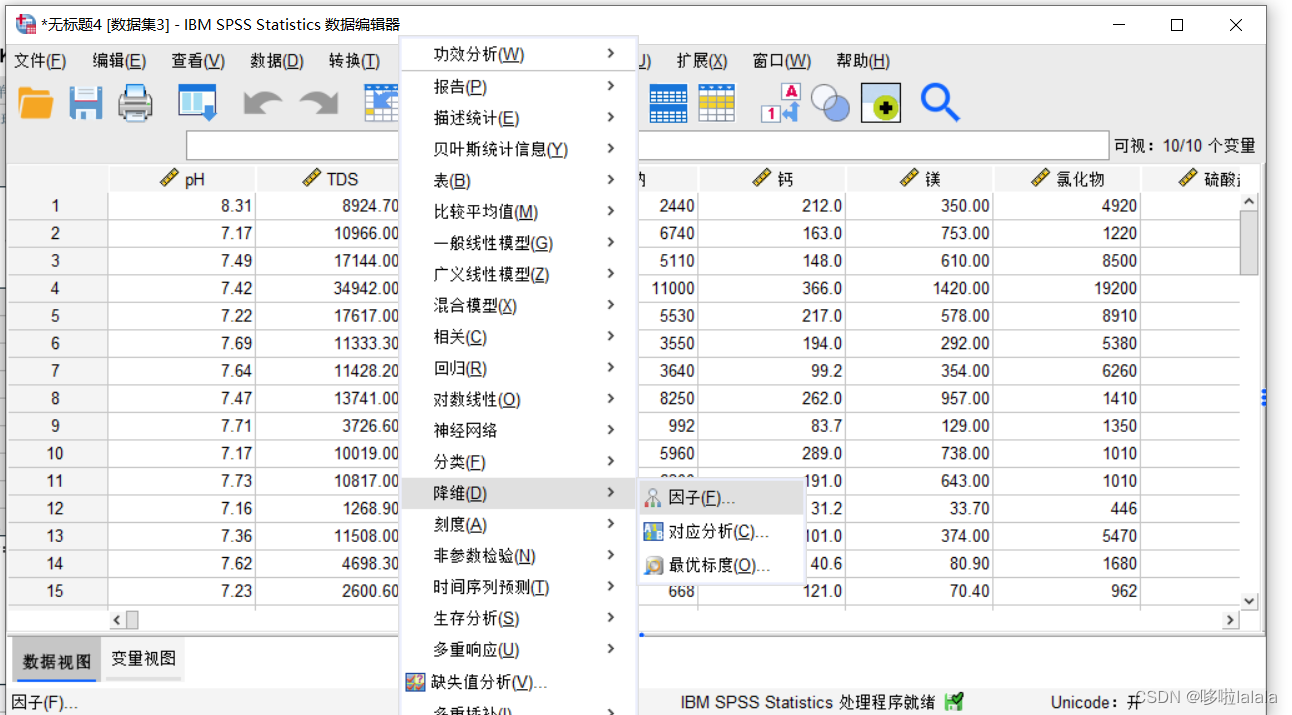Select the 氯化物 cell showing 19200

(x=1067, y=288)
